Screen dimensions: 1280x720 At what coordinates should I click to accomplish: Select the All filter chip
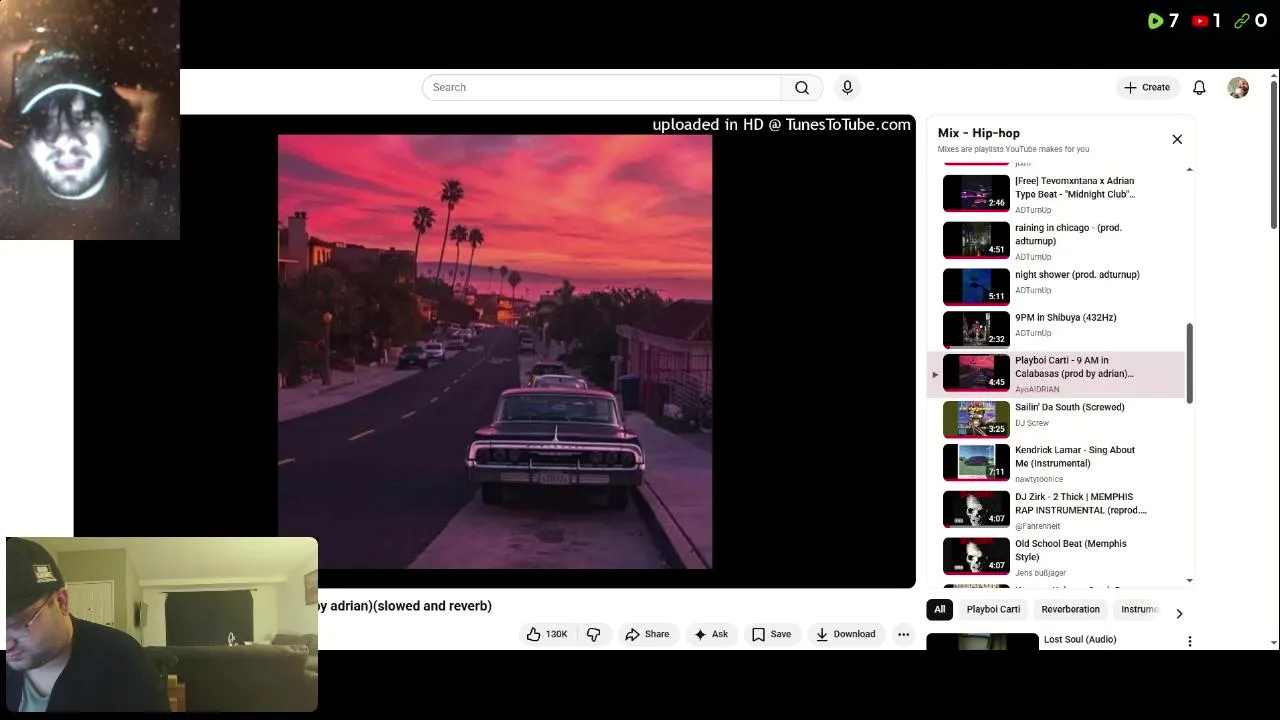(x=939, y=609)
